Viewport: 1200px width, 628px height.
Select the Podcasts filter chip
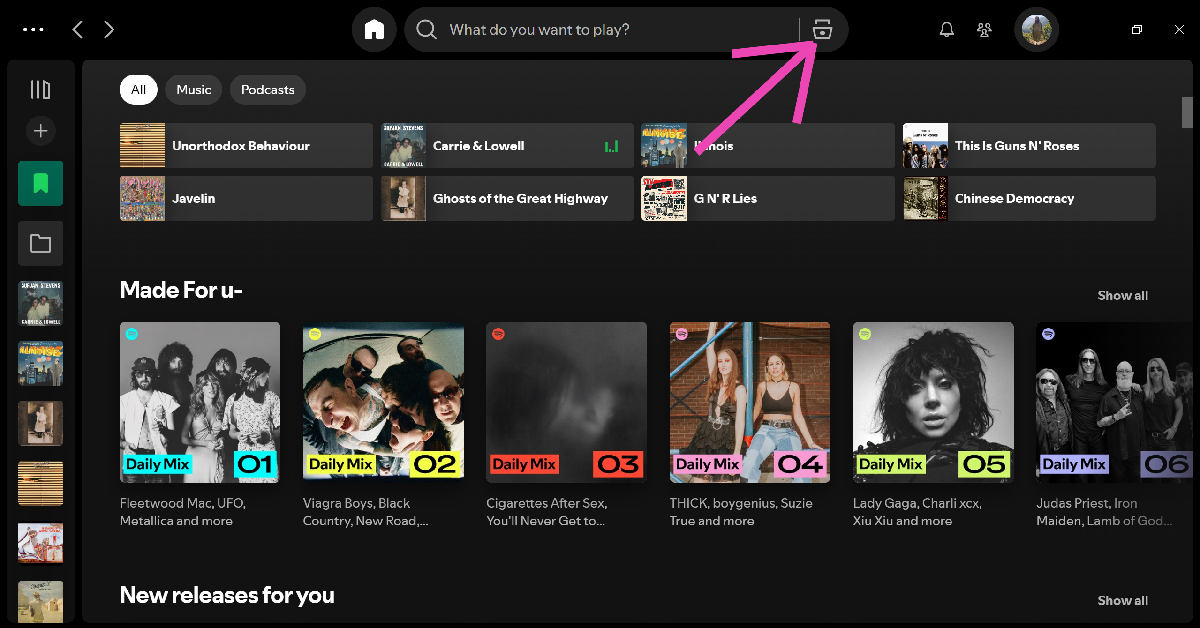[268, 90]
